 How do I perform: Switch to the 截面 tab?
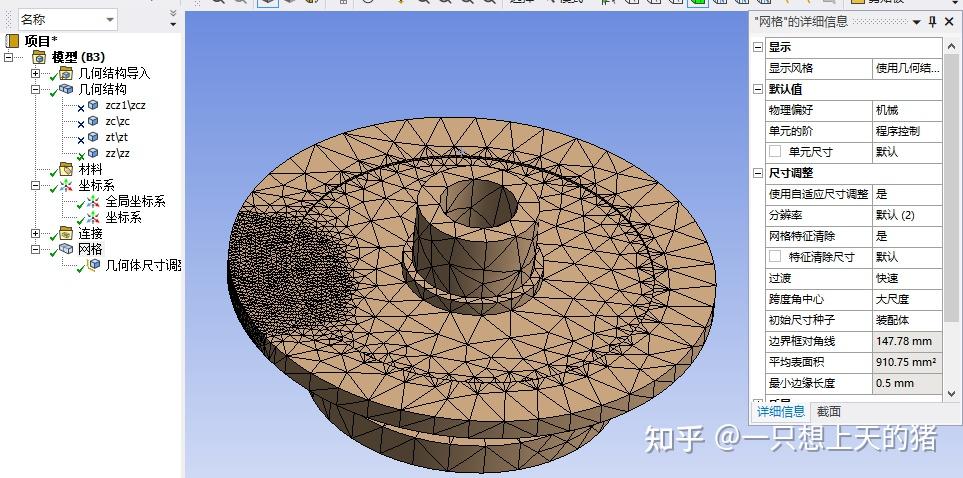coord(828,412)
